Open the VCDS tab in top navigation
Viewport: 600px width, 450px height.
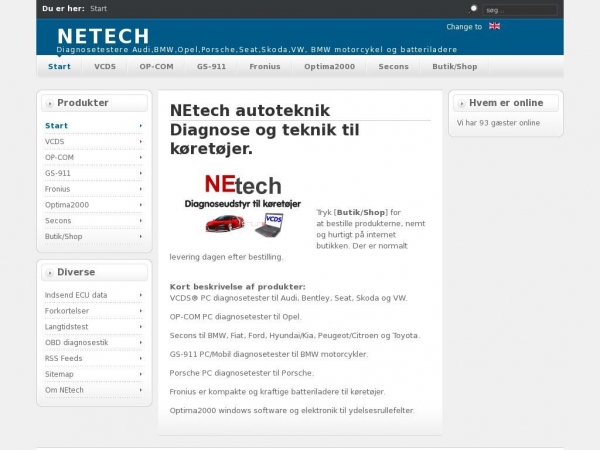click(x=105, y=67)
